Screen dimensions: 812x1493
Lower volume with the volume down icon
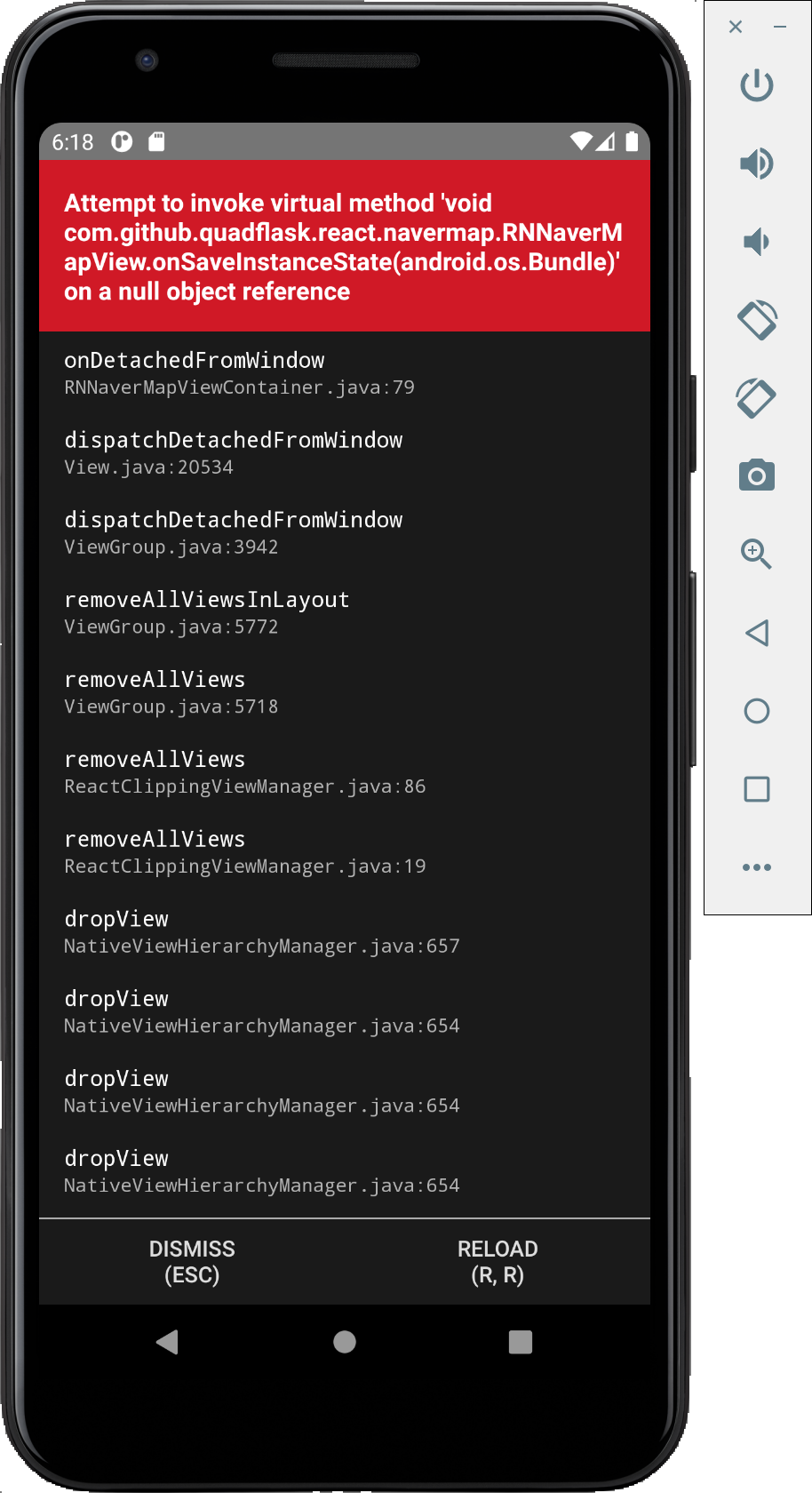pyautogui.click(x=756, y=241)
